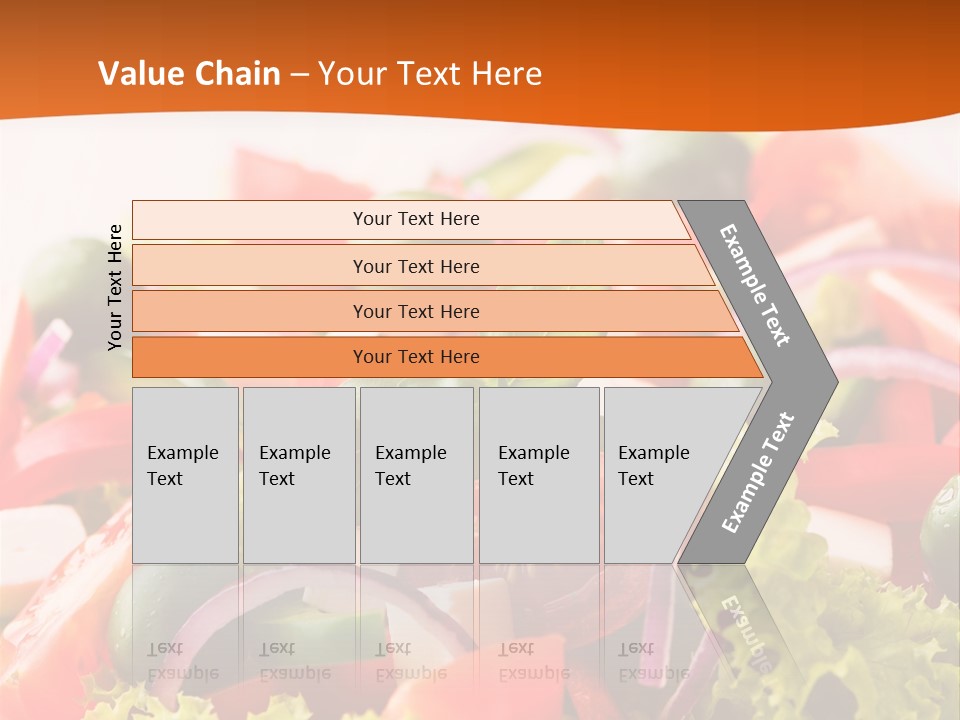Click the lower dark chevron arm 'Example Text'
The height and width of the screenshot is (720, 960).
pos(758,472)
